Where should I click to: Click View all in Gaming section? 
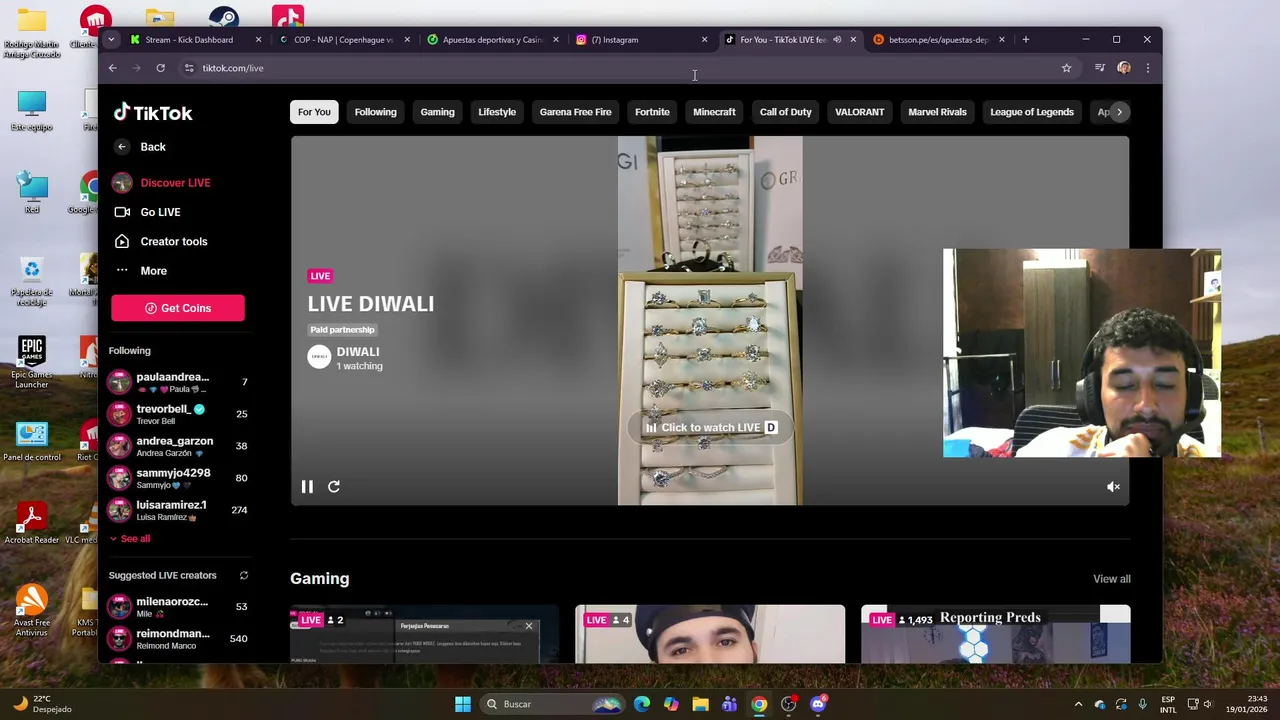pyautogui.click(x=1111, y=579)
